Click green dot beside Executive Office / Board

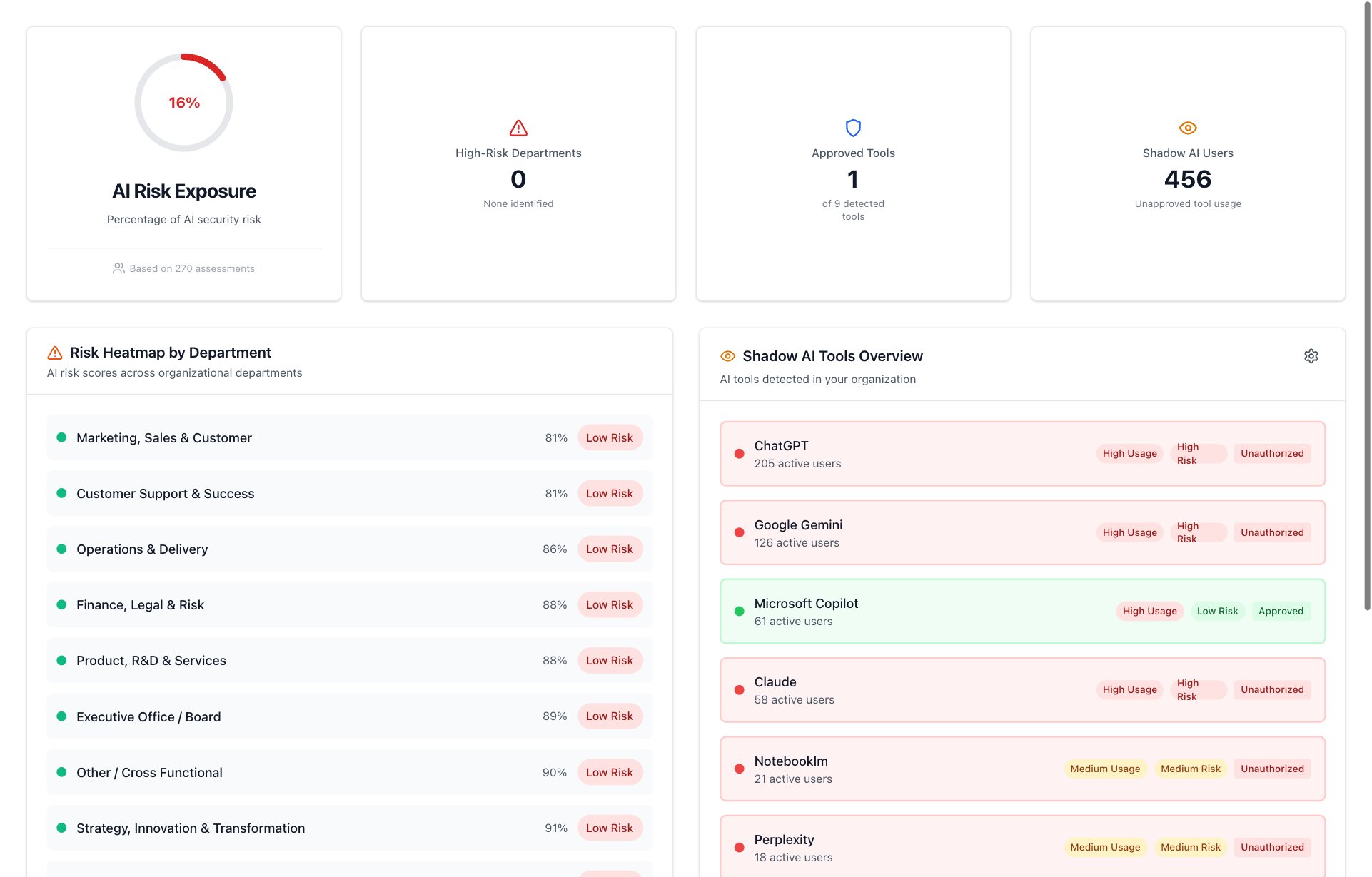coord(61,716)
